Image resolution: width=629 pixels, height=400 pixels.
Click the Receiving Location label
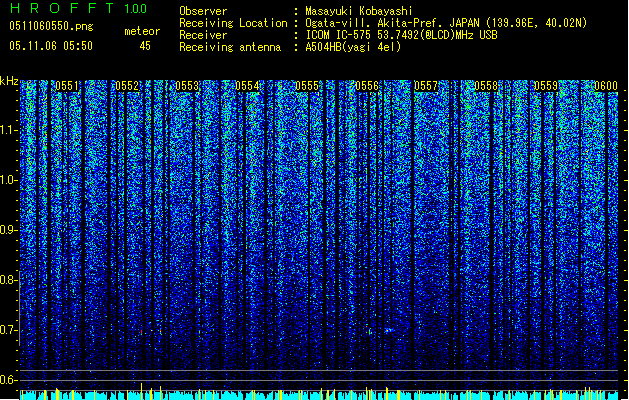pyautogui.click(x=233, y=23)
